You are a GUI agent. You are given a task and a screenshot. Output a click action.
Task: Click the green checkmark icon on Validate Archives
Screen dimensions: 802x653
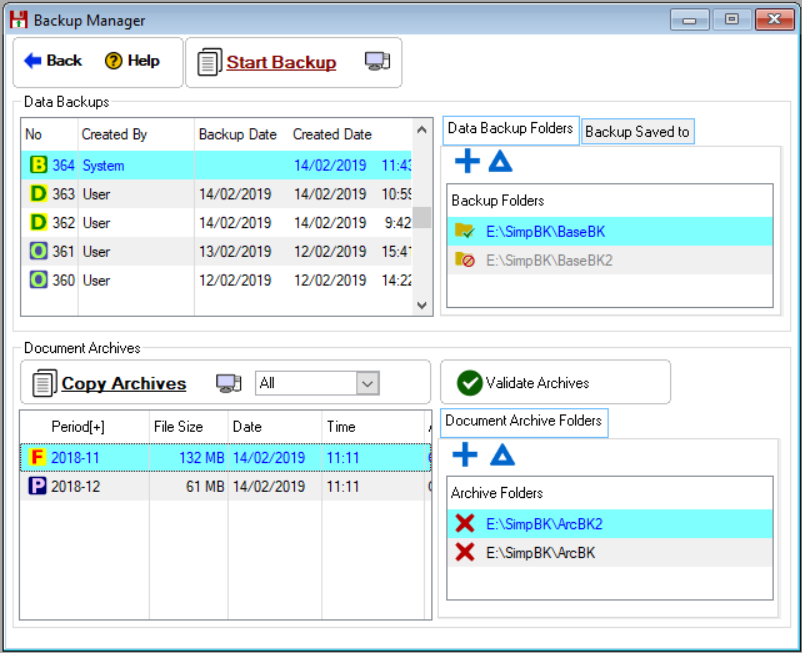pyautogui.click(x=470, y=381)
